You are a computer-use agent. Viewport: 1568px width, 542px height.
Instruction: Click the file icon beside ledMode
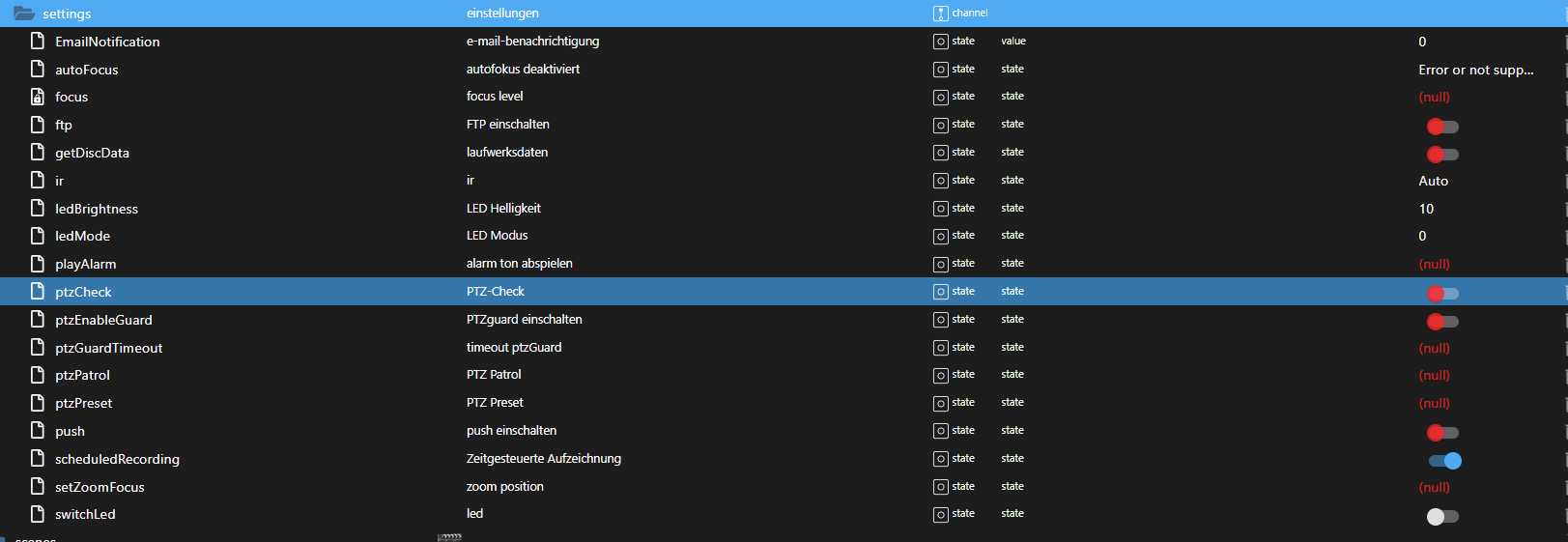(x=38, y=236)
